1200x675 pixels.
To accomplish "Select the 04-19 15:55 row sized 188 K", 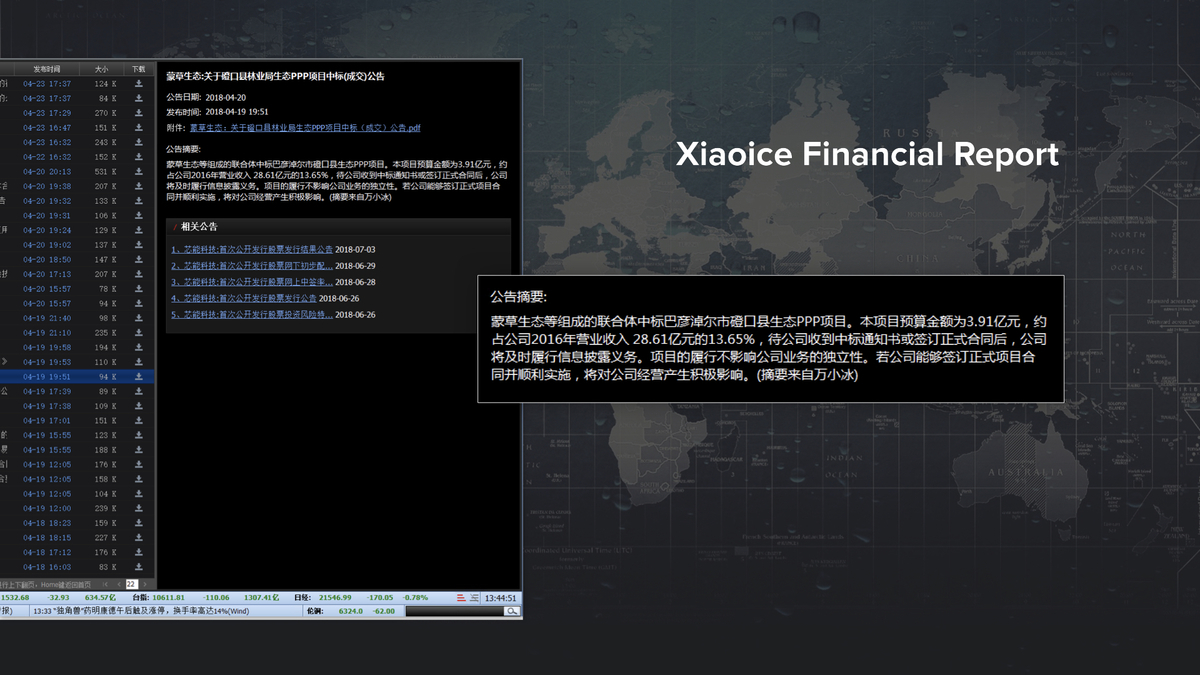I will pos(77,450).
